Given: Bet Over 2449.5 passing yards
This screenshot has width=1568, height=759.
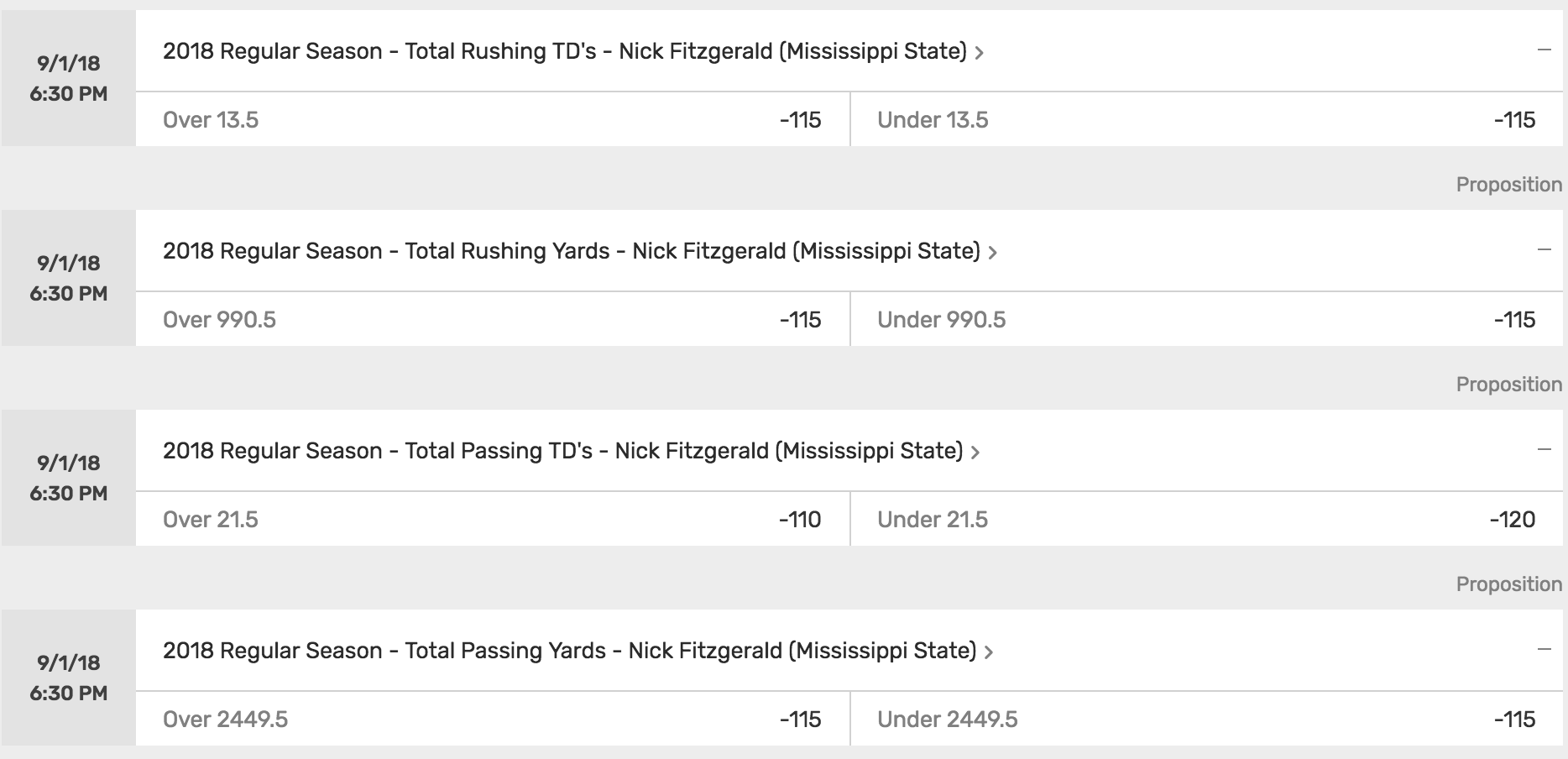Looking at the screenshot, I should [493, 719].
